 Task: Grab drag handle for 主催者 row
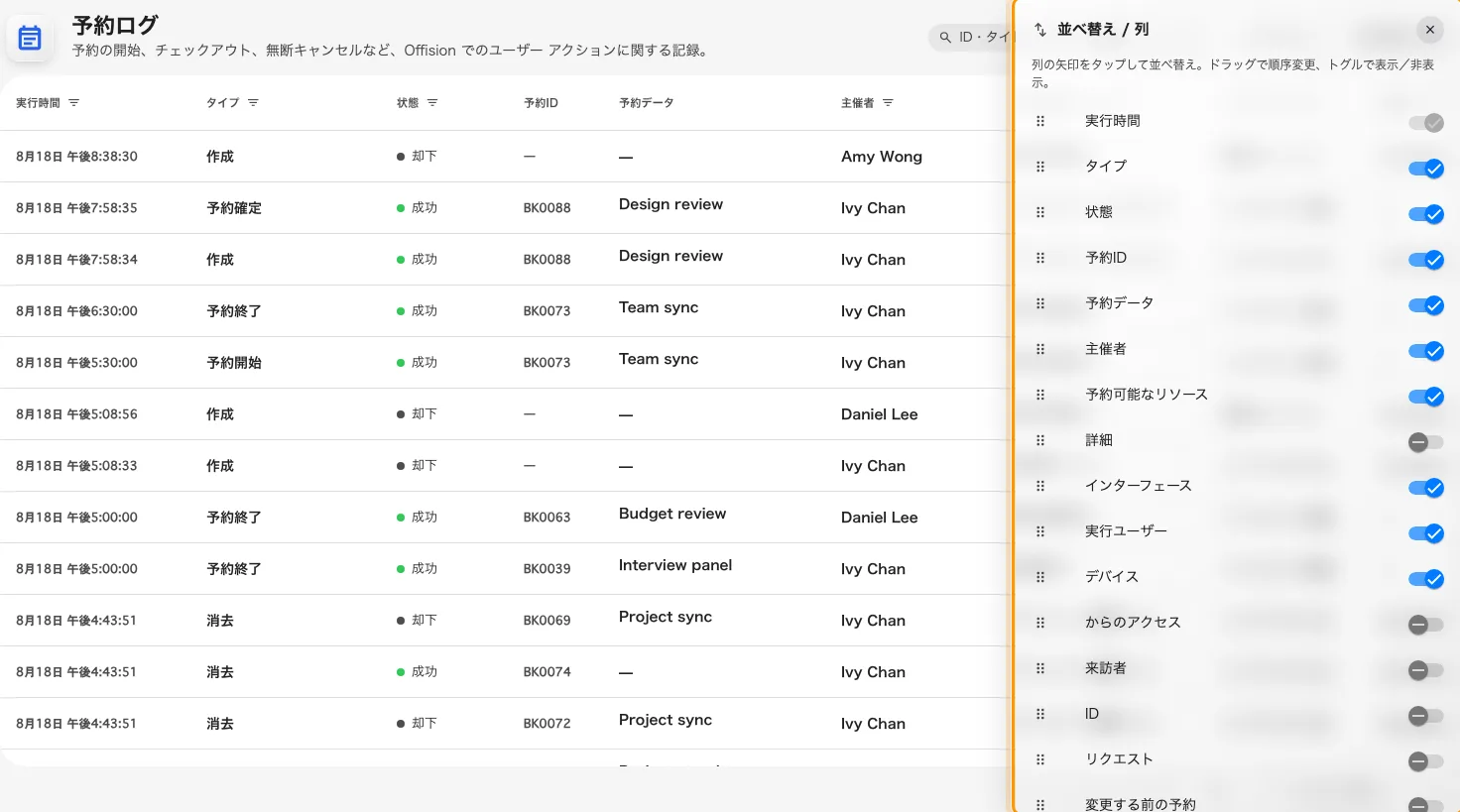coord(1040,349)
